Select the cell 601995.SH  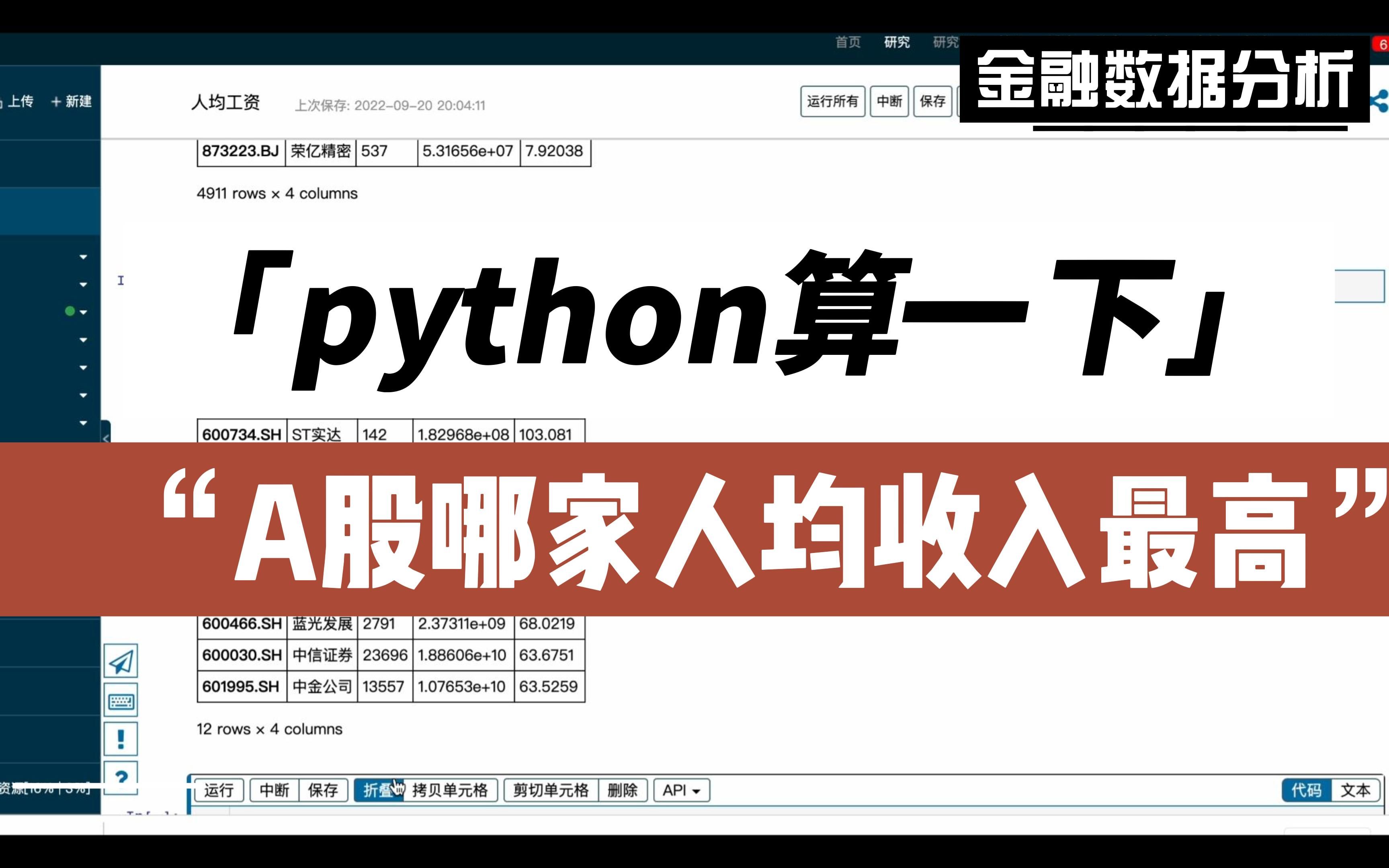tap(242, 687)
